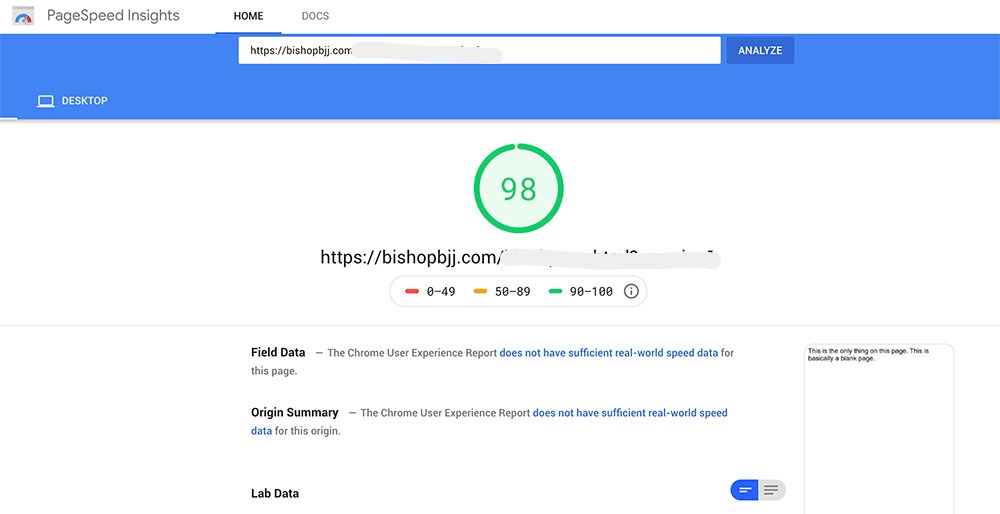The height and width of the screenshot is (514, 1000).
Task: Click the page screenshot thumbnail
Action: pos(879,429)
